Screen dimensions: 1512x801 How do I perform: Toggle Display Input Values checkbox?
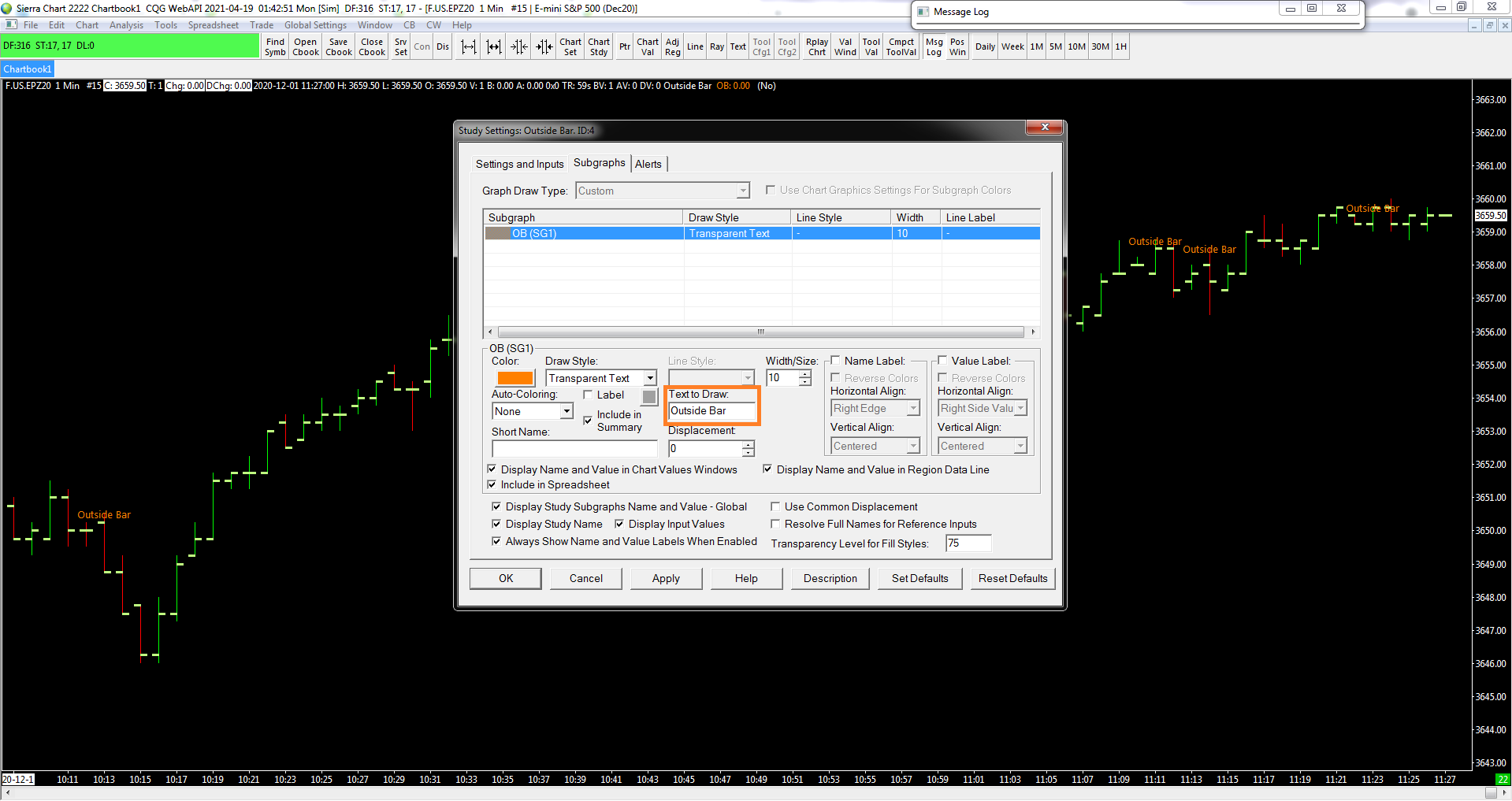619,524
